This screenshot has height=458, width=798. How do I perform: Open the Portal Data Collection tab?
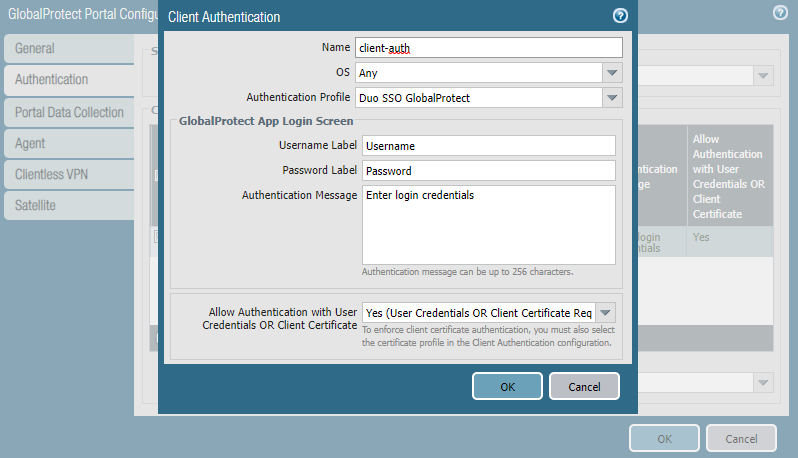point(69,112)
